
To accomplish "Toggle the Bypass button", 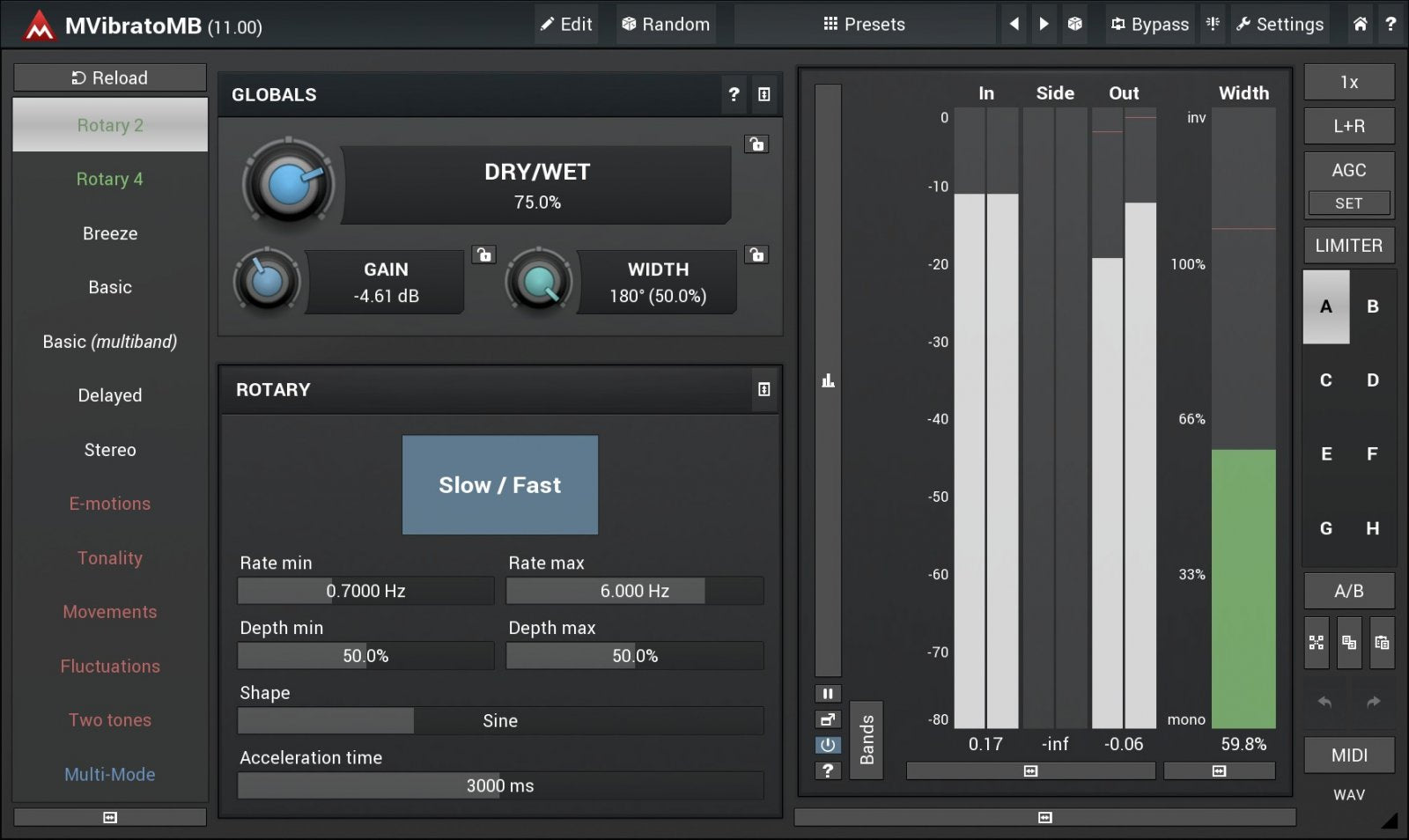I will (1149, 24).
